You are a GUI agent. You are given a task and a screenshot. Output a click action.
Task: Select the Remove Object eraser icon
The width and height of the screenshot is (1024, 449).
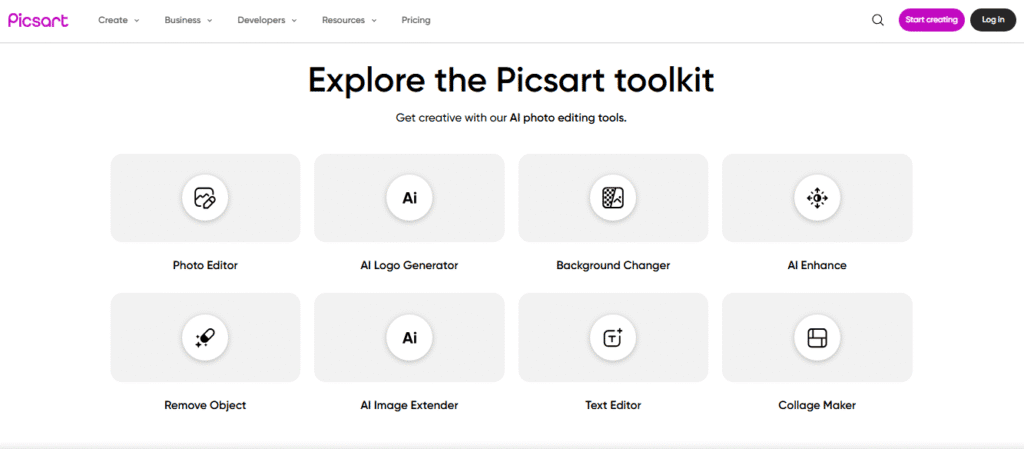(205, 337)
